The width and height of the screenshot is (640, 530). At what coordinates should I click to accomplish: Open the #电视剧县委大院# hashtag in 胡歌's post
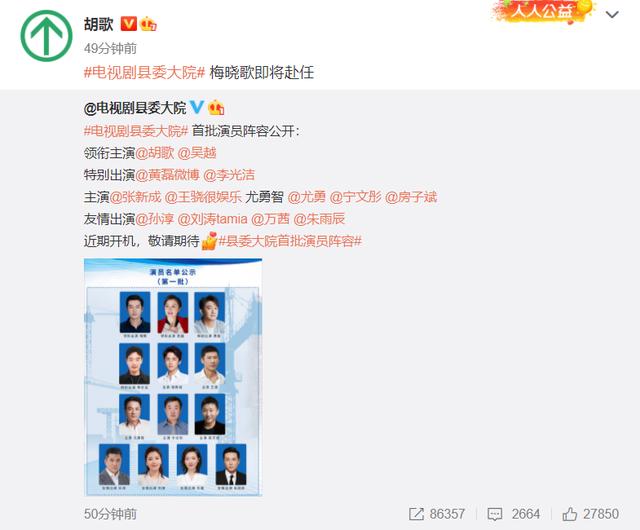coord(144,73)
